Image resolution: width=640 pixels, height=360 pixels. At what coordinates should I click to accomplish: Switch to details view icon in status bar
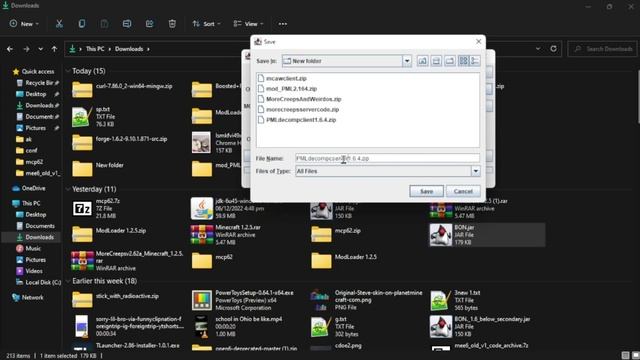625,356
